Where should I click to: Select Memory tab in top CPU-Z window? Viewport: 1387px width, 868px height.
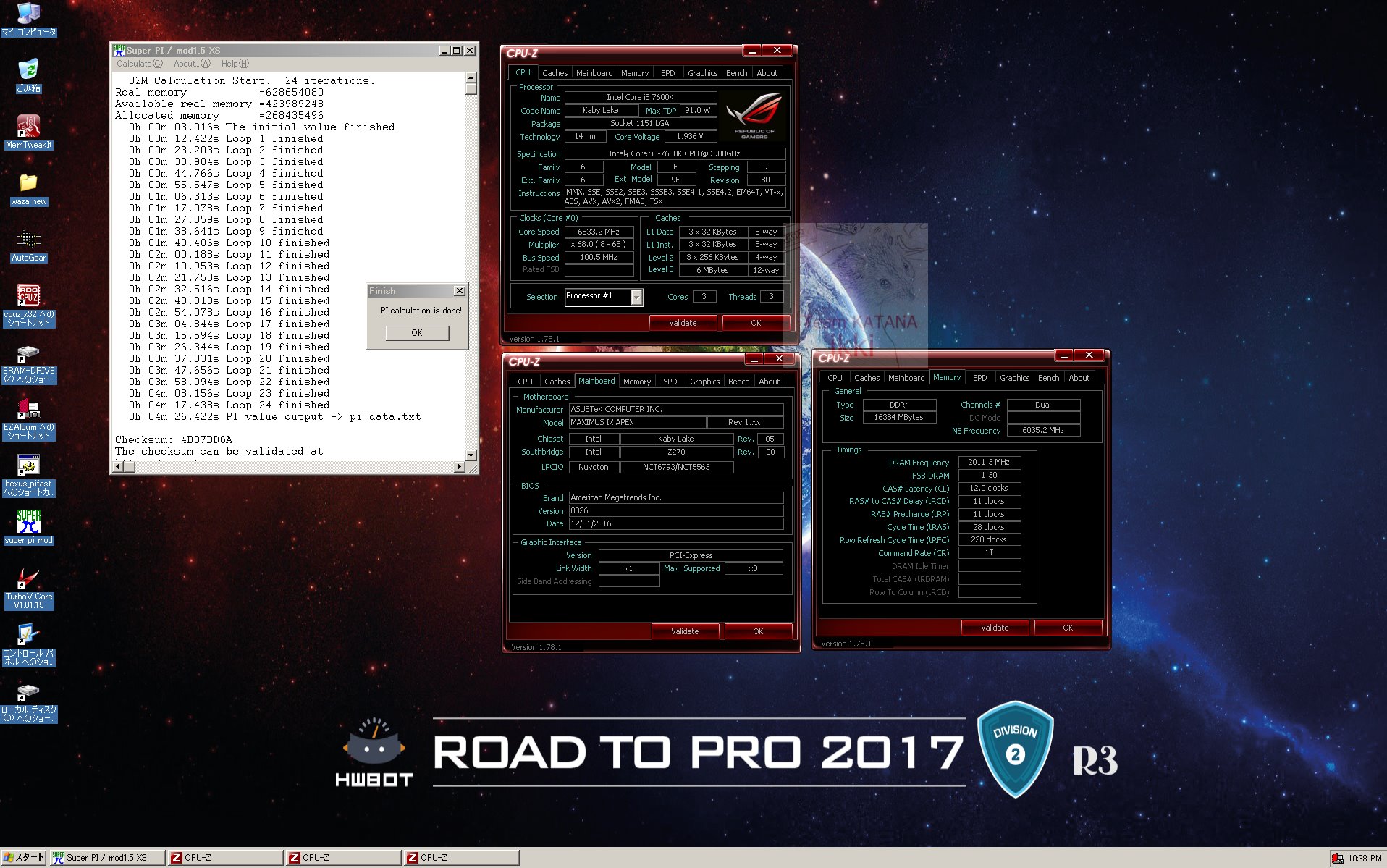[x=635, y=73]
